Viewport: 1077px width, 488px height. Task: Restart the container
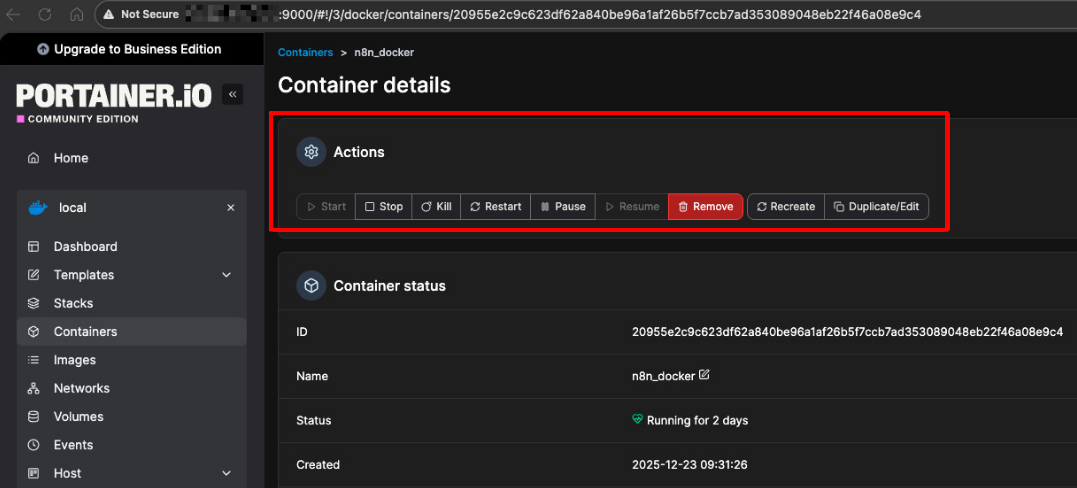[x=496, y=206]
